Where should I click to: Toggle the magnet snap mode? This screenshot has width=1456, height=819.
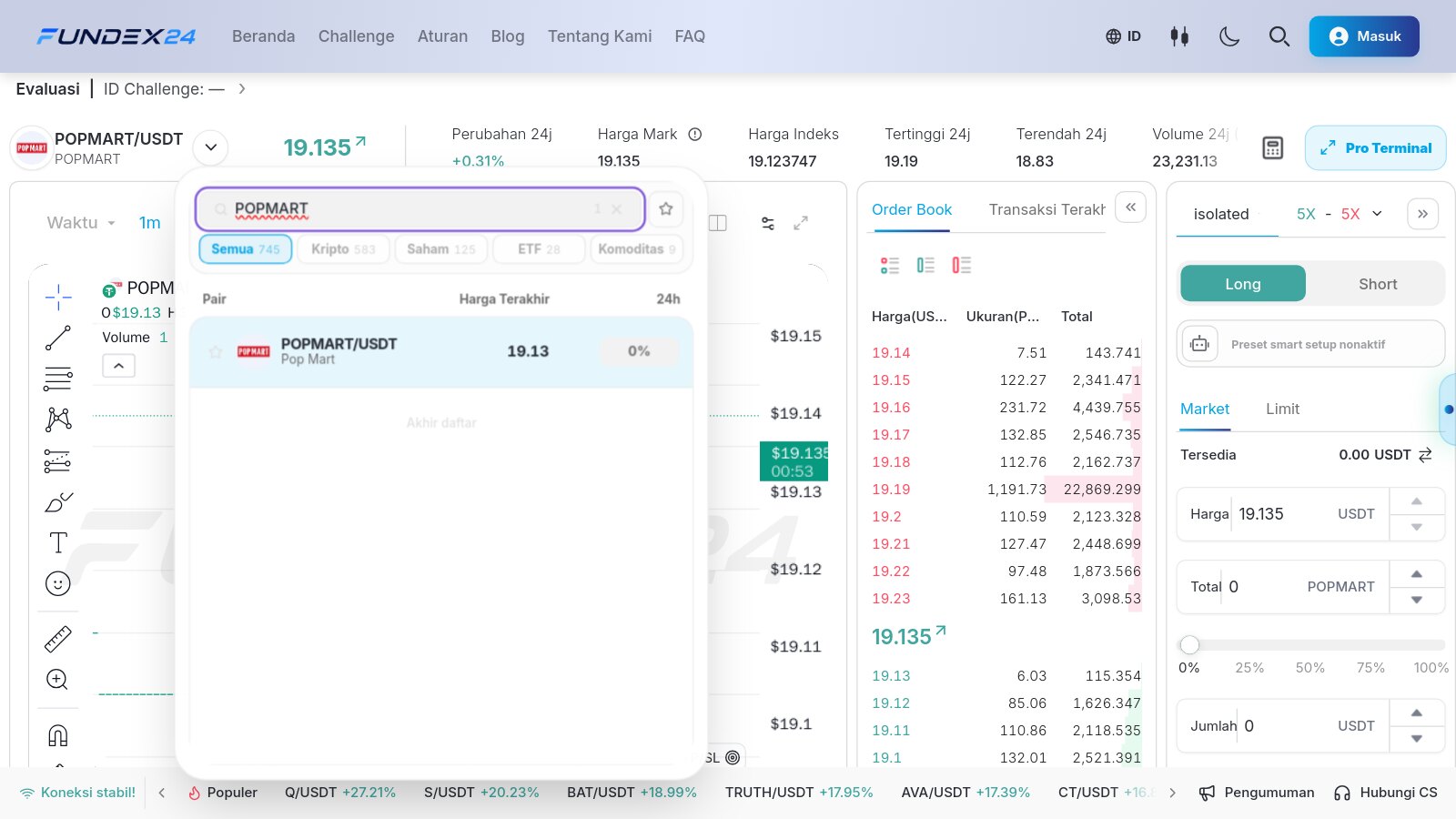pyautogui.click(x=57, y=735)
